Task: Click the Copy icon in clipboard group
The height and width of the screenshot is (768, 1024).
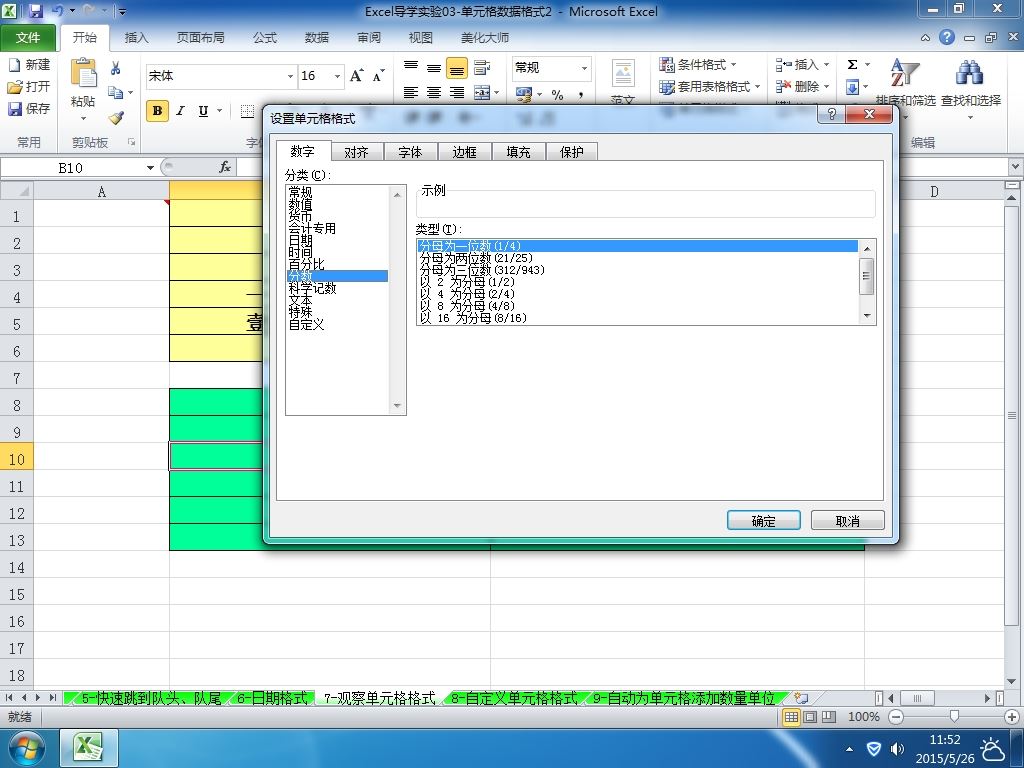Action: 116,93
